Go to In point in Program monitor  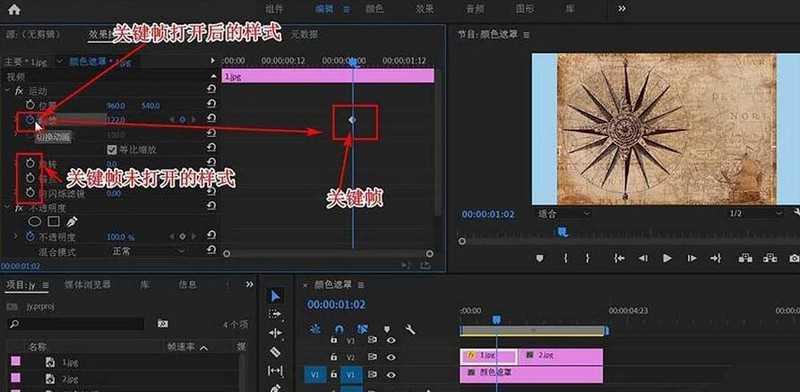[x=619, y=258]
